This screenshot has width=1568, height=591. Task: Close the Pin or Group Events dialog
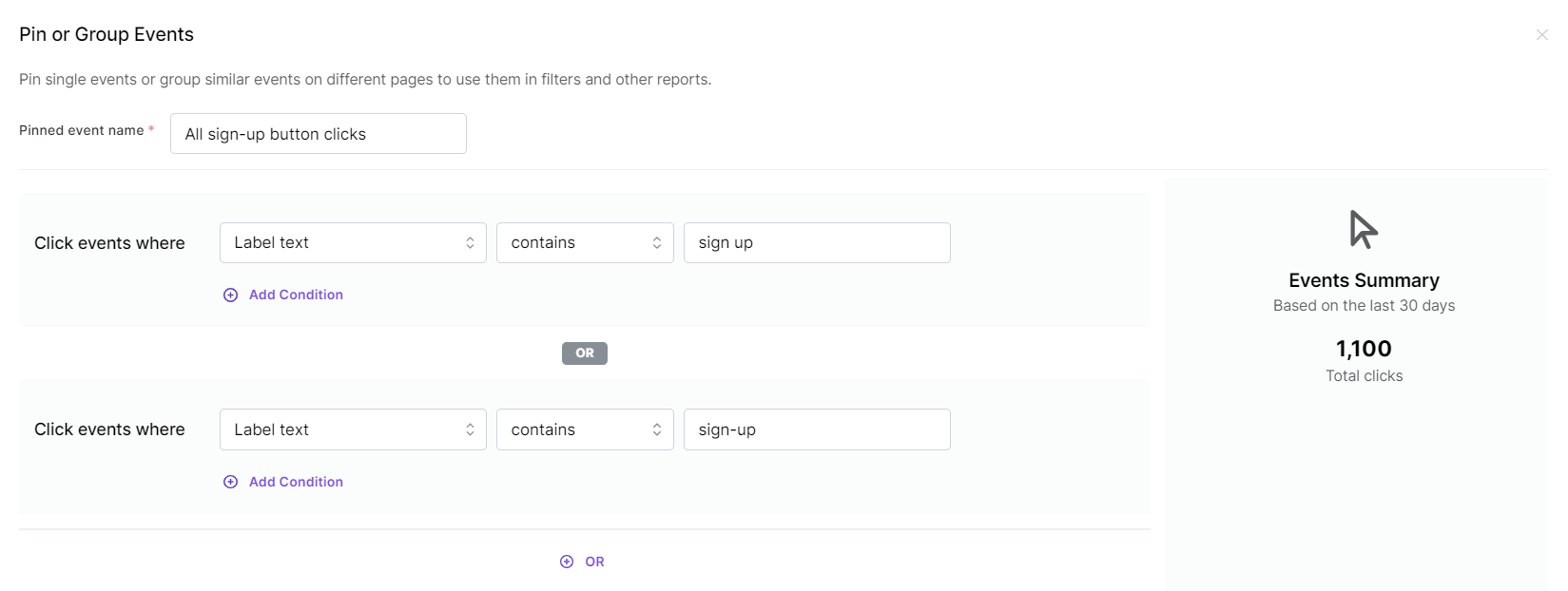click(x=1541, y=35)
